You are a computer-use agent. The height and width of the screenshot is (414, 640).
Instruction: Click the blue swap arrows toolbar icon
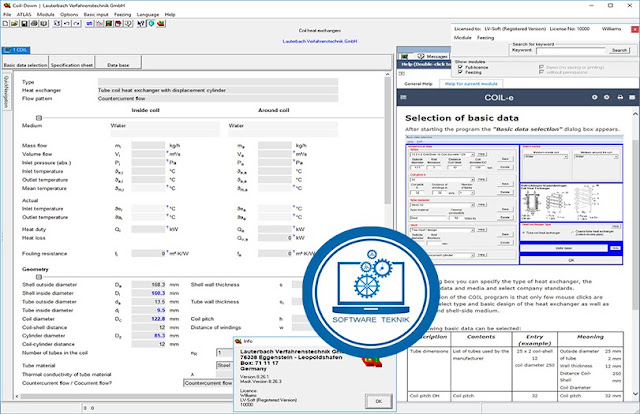point(89,24)
